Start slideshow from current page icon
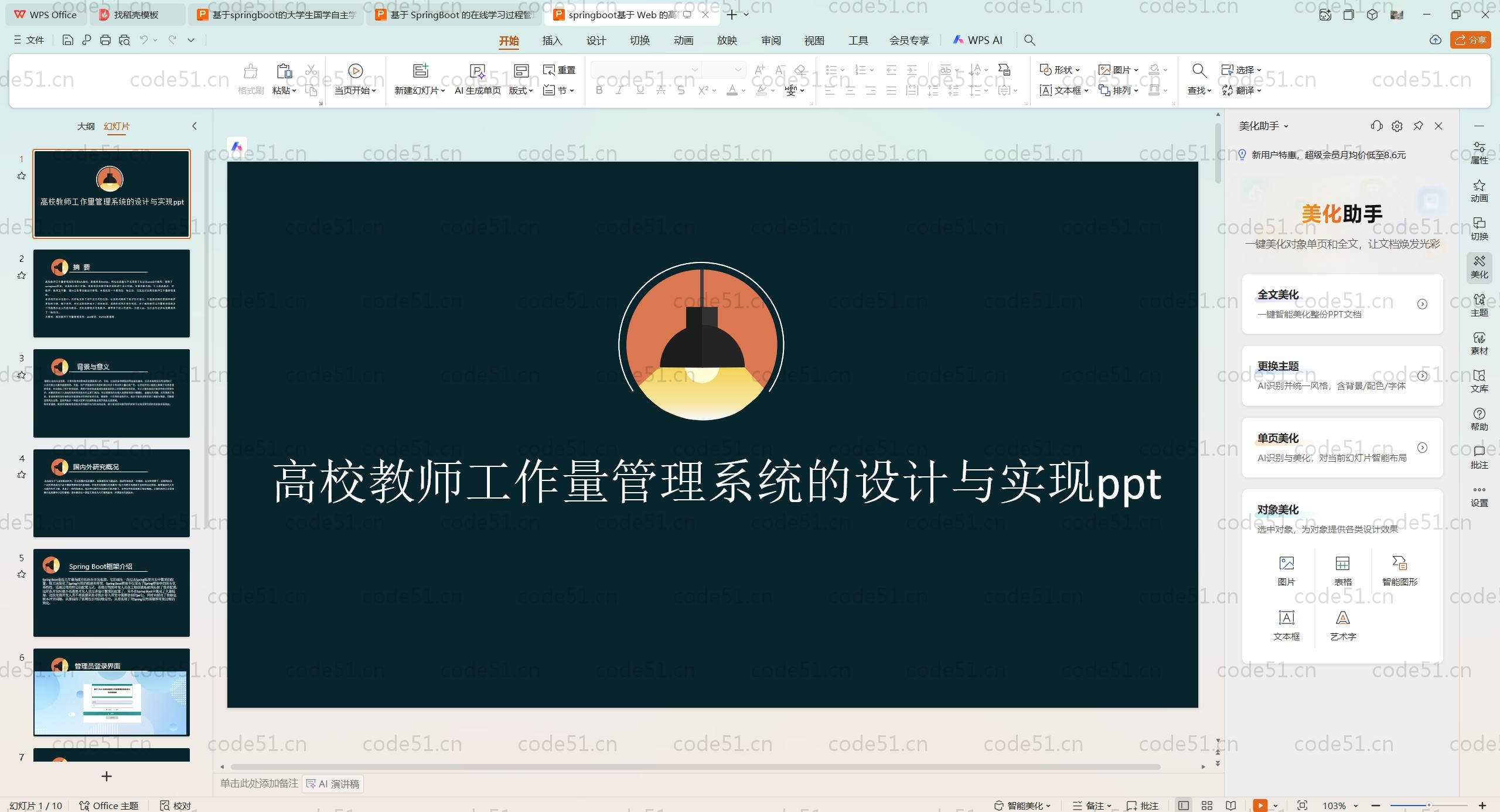1500x812 pixels. point(355,71)
